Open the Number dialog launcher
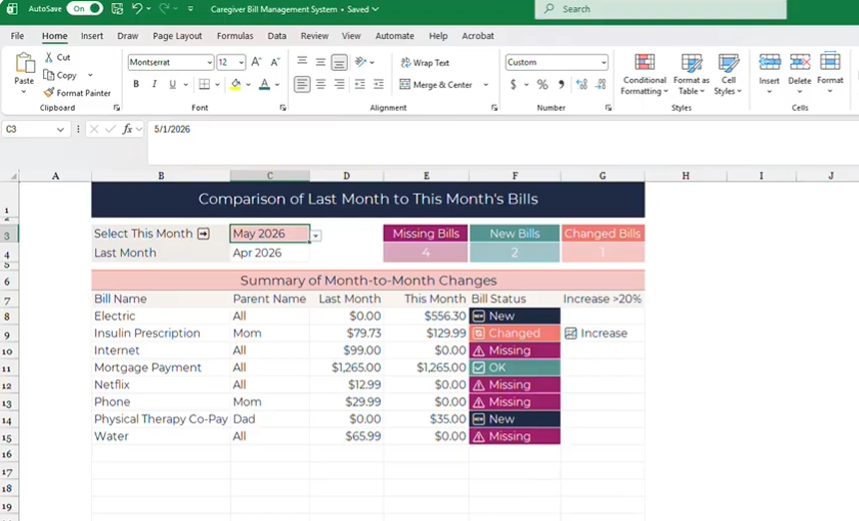This screenshot has width=859, height=521. coord(608,108)
